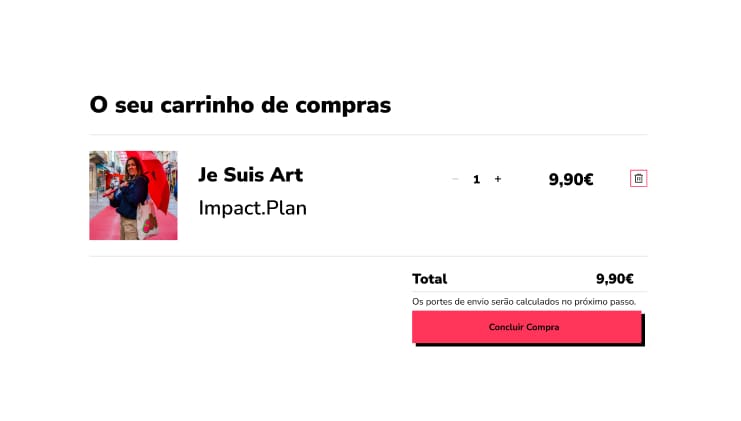Click the divider line under the cart heading
The image size is (741, 421).
pos(368,134)
